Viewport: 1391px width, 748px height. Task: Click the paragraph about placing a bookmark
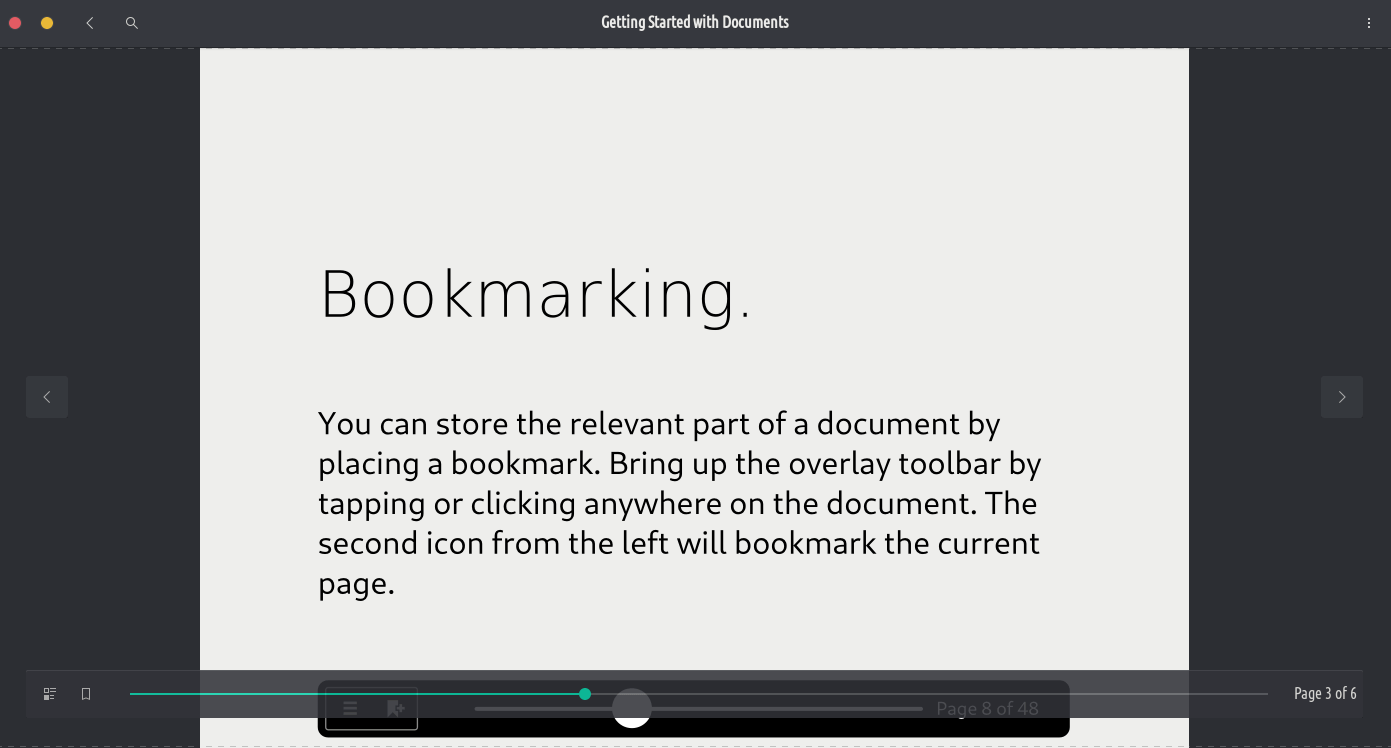(678, 503)
